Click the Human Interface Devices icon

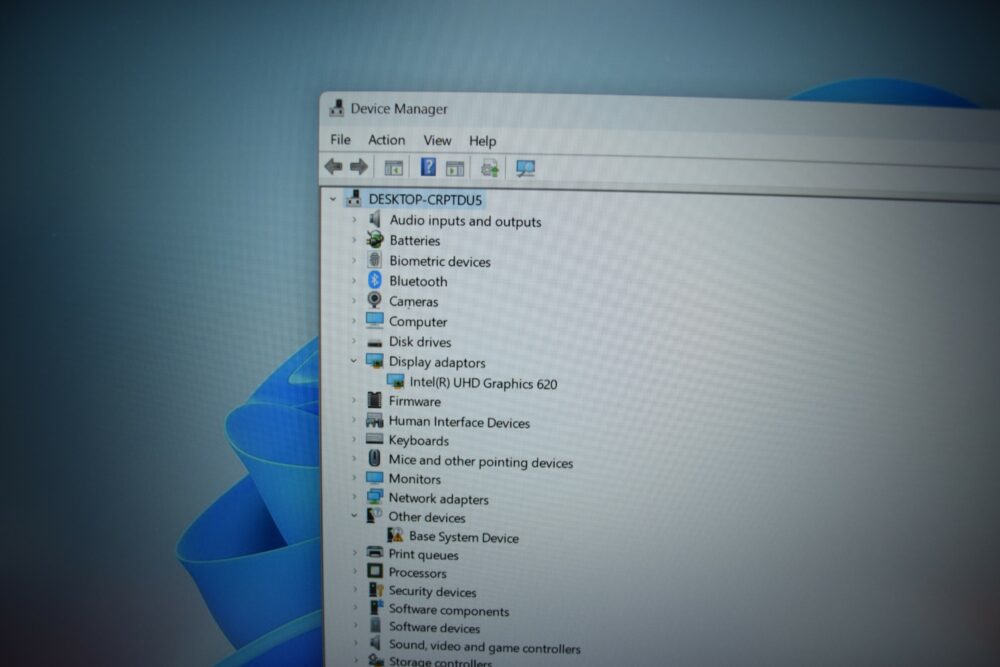click(374, 420)
